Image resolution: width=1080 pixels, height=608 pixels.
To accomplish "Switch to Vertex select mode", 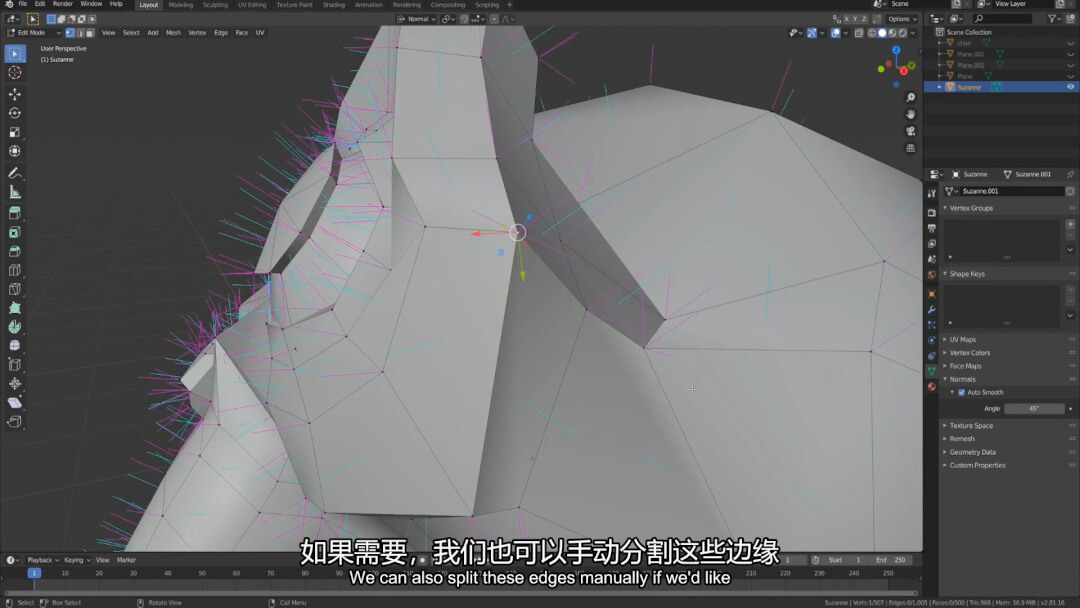I will [70, 32].
